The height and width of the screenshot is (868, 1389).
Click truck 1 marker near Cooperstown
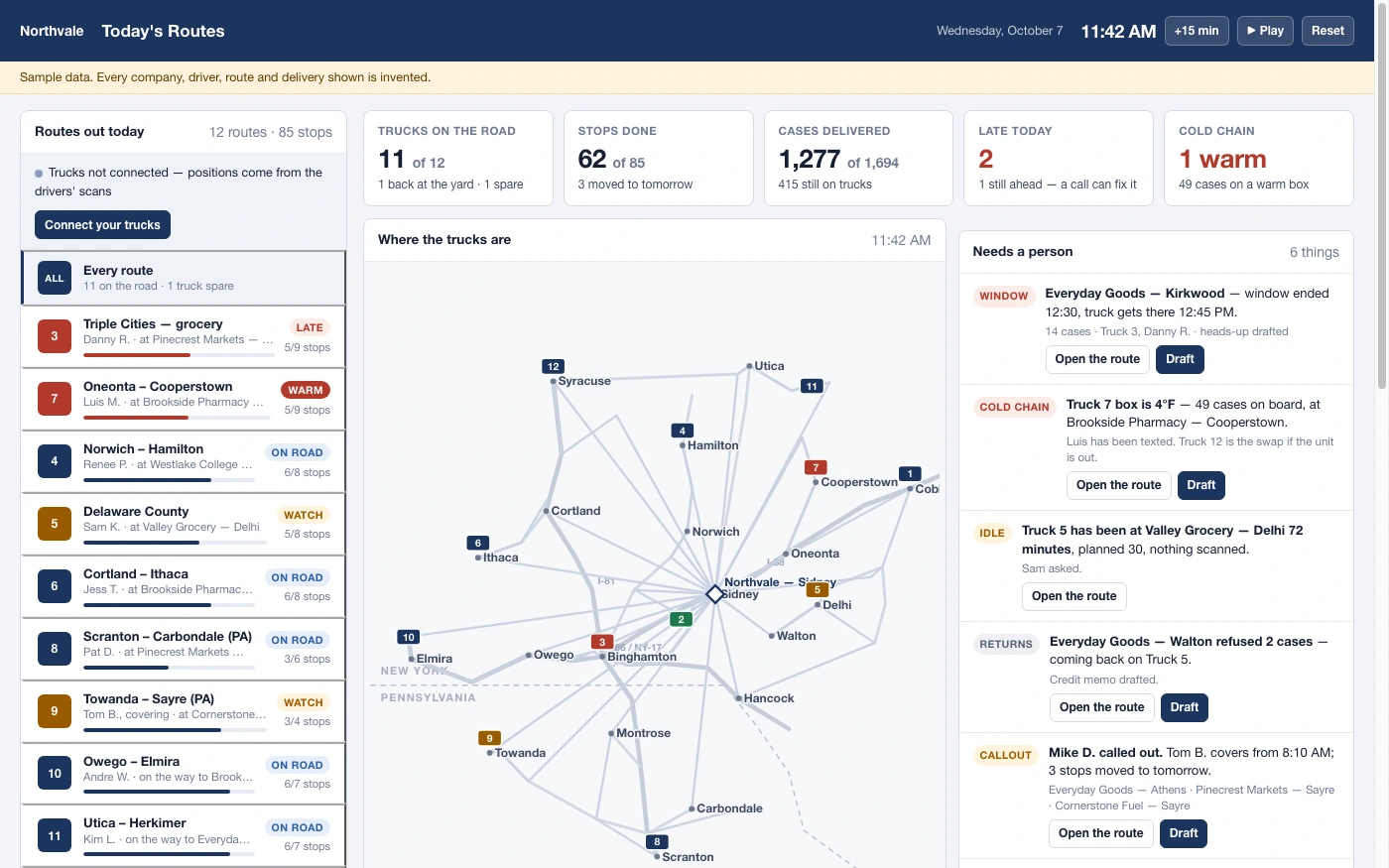pyautogui.click(x=910, y=473)
